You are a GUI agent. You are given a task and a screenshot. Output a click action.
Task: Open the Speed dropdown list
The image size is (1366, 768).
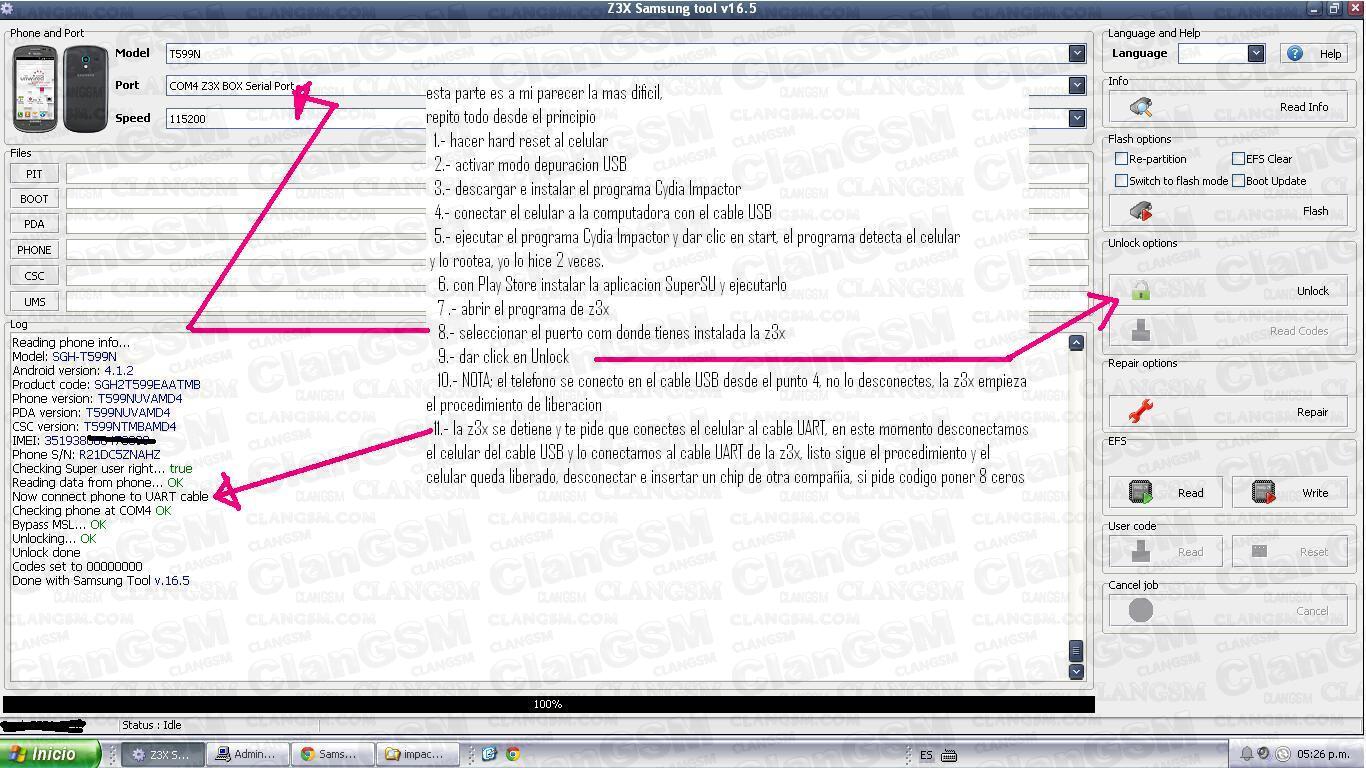tap(1077, 118)
